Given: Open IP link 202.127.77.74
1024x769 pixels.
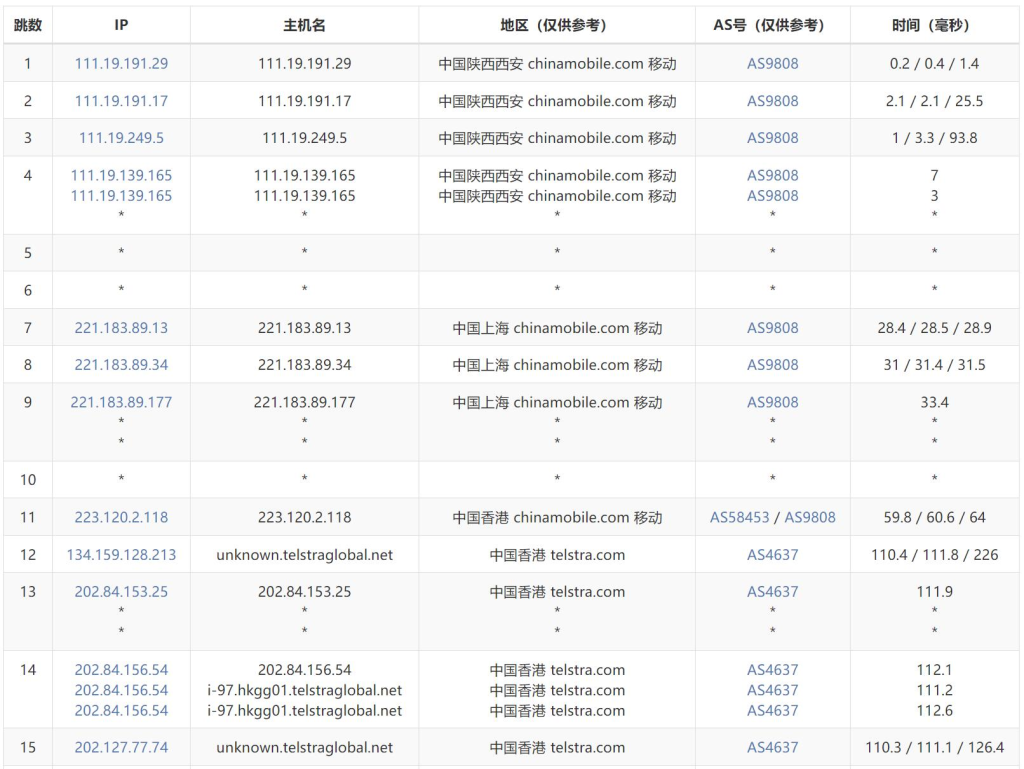Looking at the screenshot, I should tap(121, 747).
